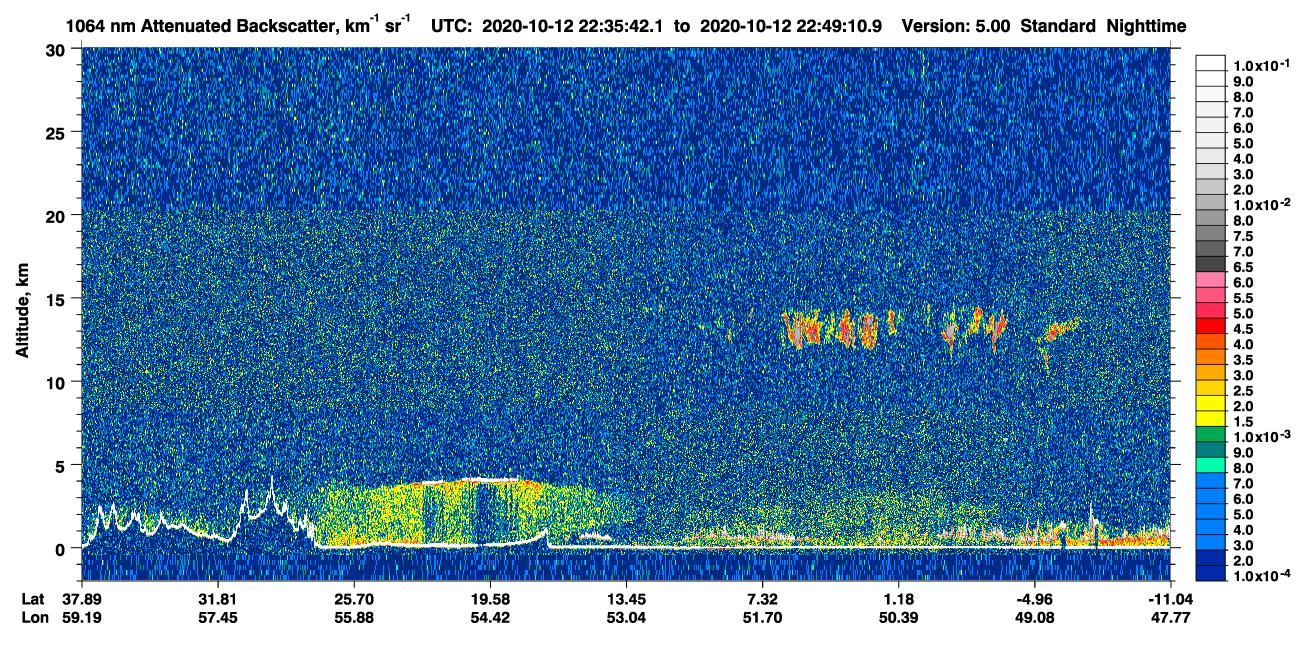Click the longitude value '47.77'
Screen dimensions: 1300x667
point(1170,617)
